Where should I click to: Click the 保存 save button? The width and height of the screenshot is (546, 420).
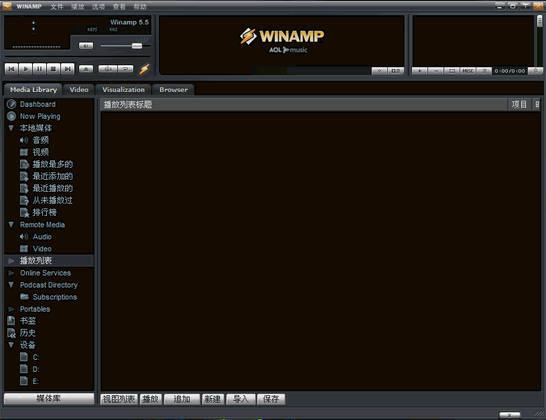pyautogui.click(x=271, y=399)
